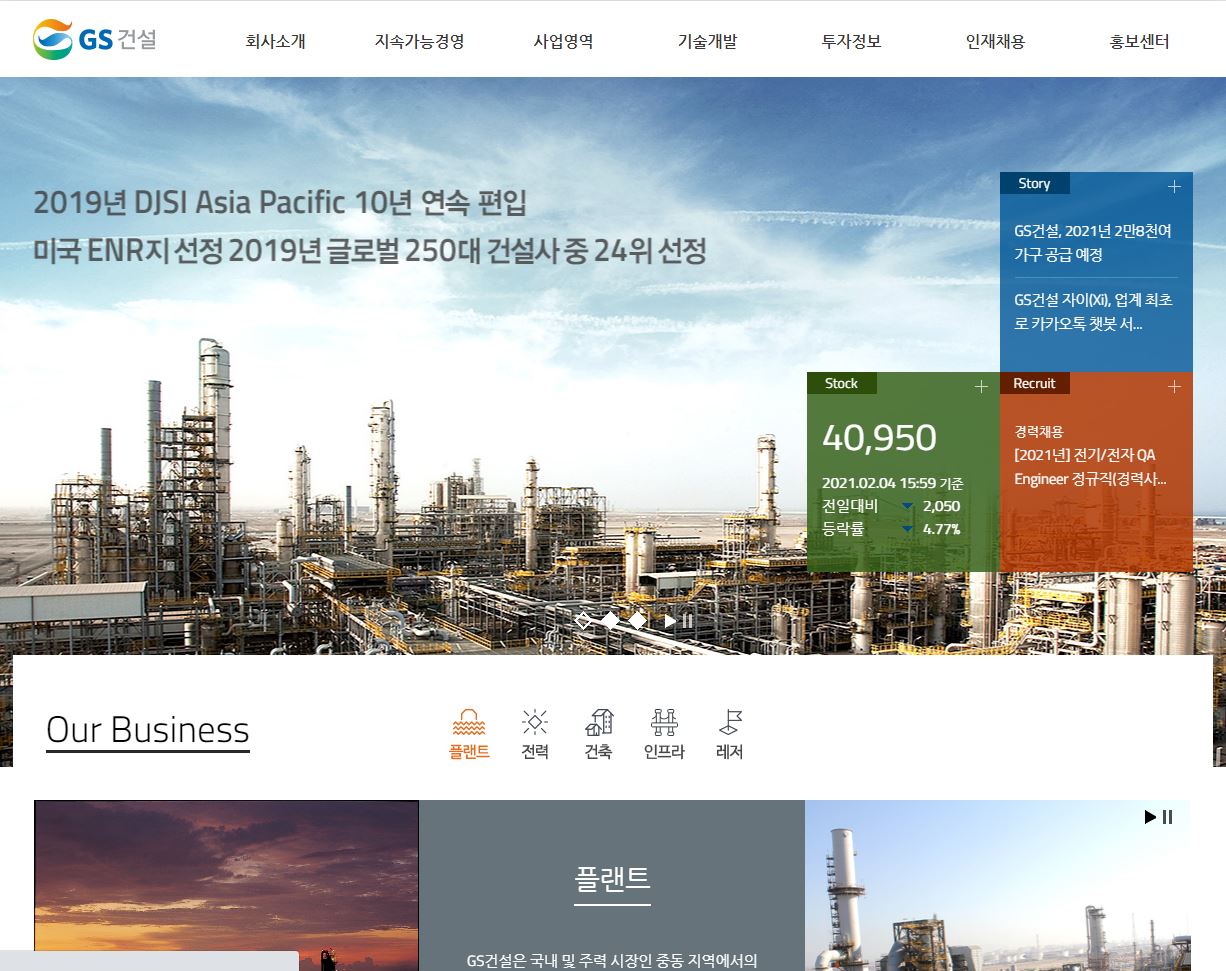
Task: Open story about 2만8천여 가구 공급 예정
Action: click(x=1093, y=243)
